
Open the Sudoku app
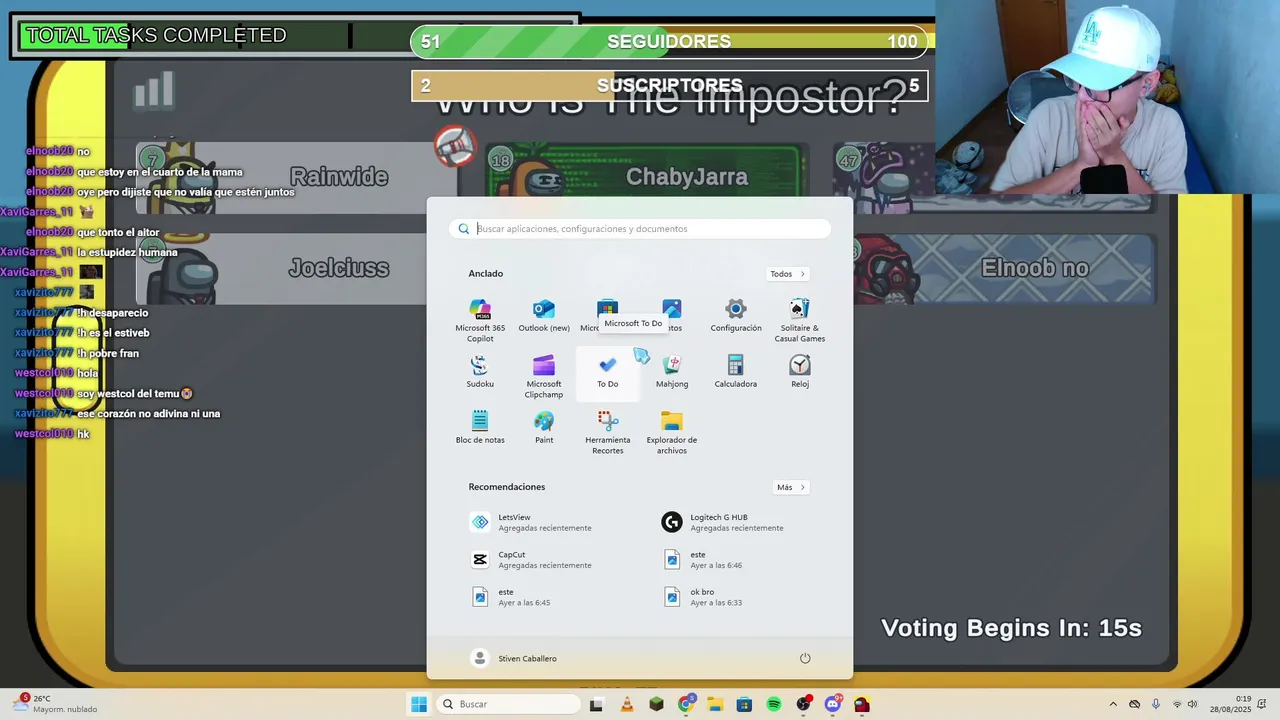point(480,372)
